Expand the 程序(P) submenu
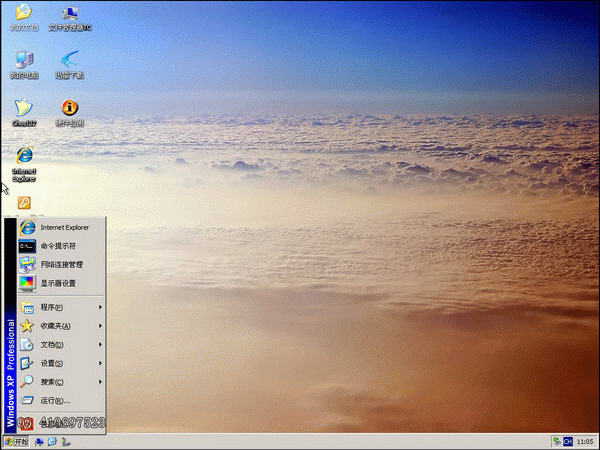 point(60,307)
